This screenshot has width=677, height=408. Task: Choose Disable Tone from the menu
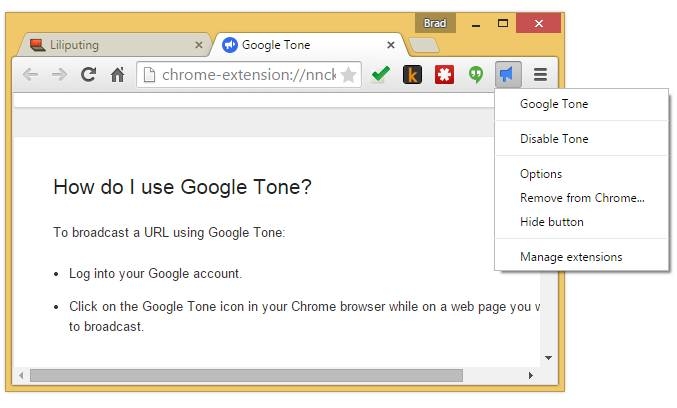[x=582, y=139]
